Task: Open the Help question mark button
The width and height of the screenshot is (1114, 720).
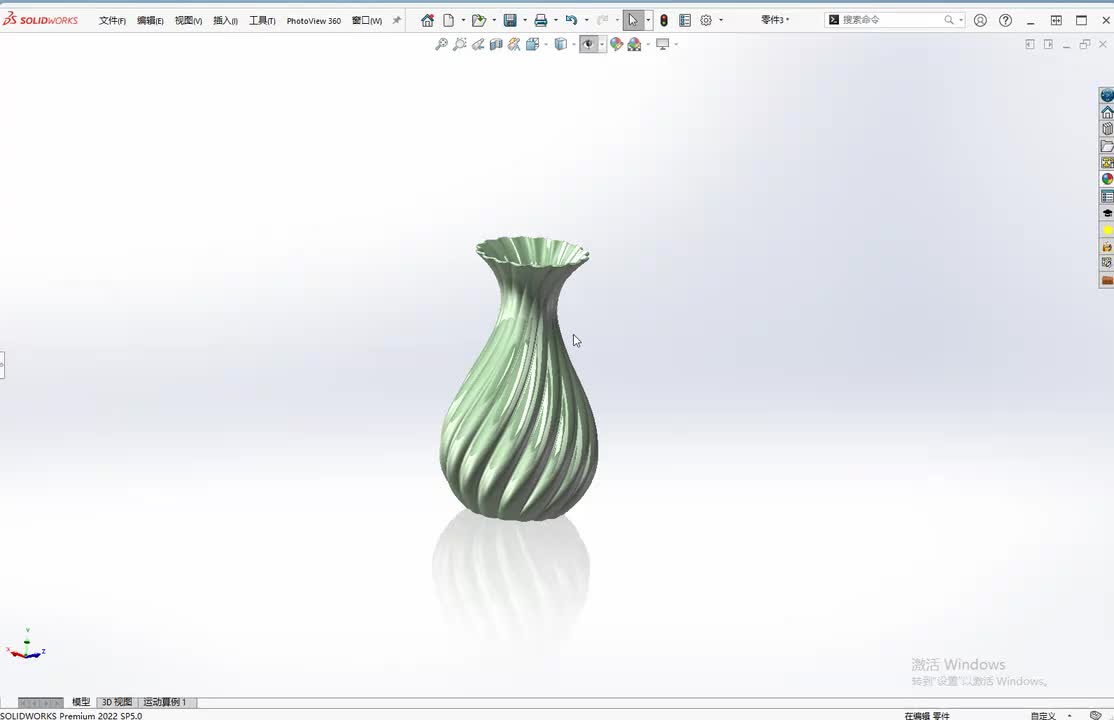Action: tap(1005, 21)
